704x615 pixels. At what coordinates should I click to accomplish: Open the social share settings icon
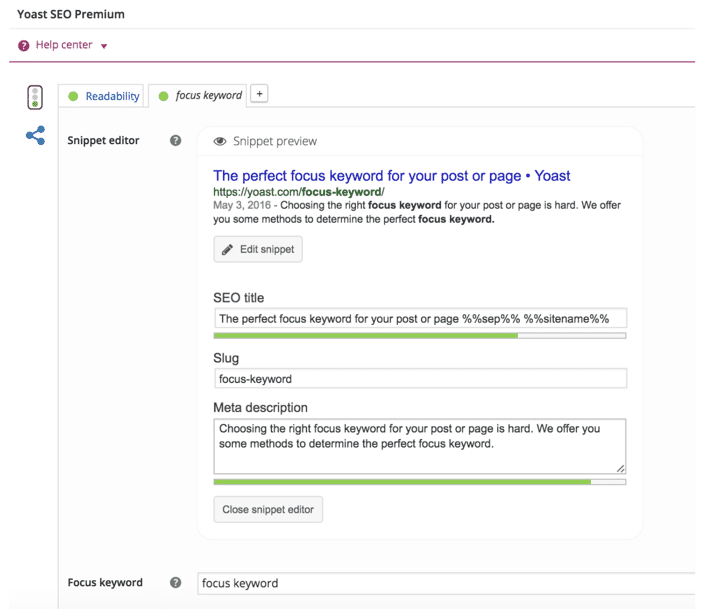35,135
